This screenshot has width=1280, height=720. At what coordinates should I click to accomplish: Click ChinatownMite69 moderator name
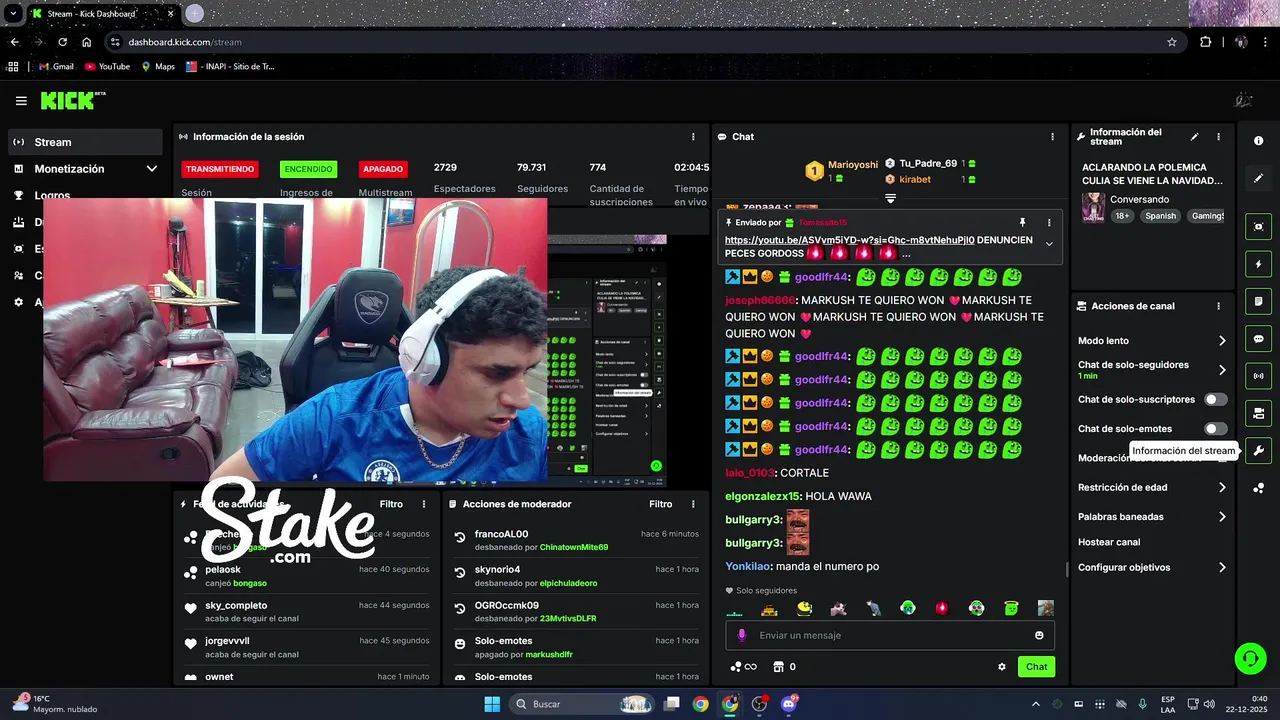[x=574, y=547]
